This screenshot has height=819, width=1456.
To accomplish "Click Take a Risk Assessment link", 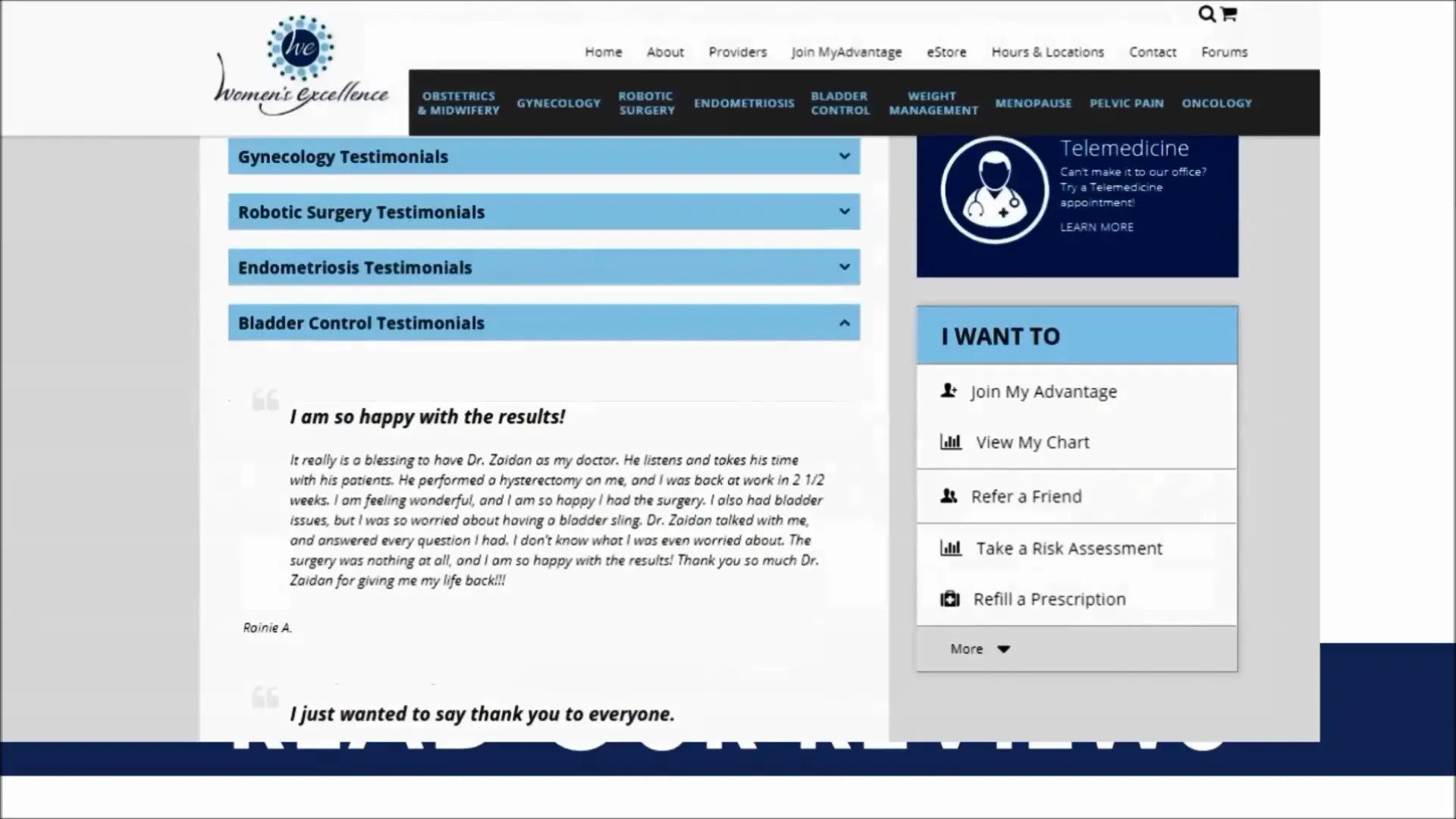I will pos(1068,548).
